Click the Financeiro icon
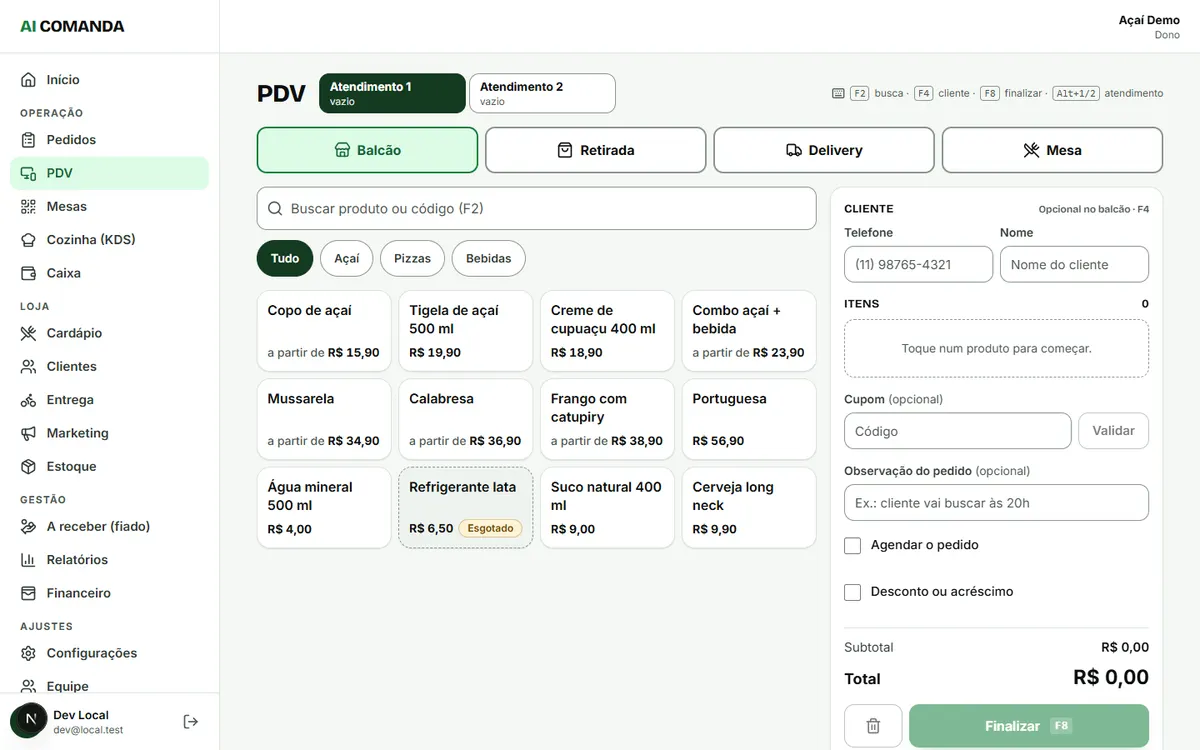Screen dimensions: 1200x750 click(28, 593)
